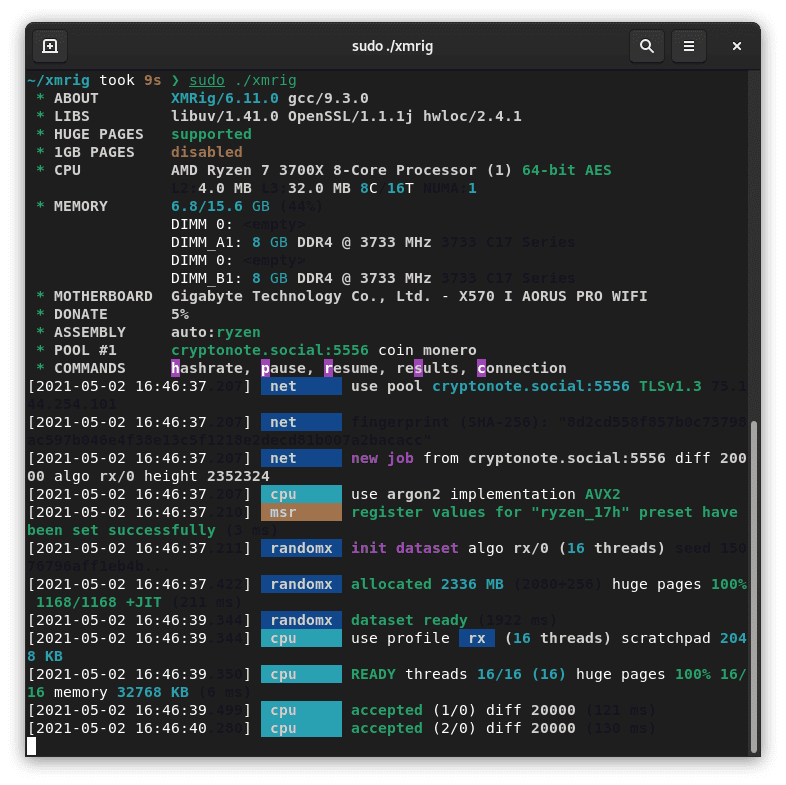Click the window title "sudo ./xmrig"
The image size is (786, 785).
coord(392,46)
